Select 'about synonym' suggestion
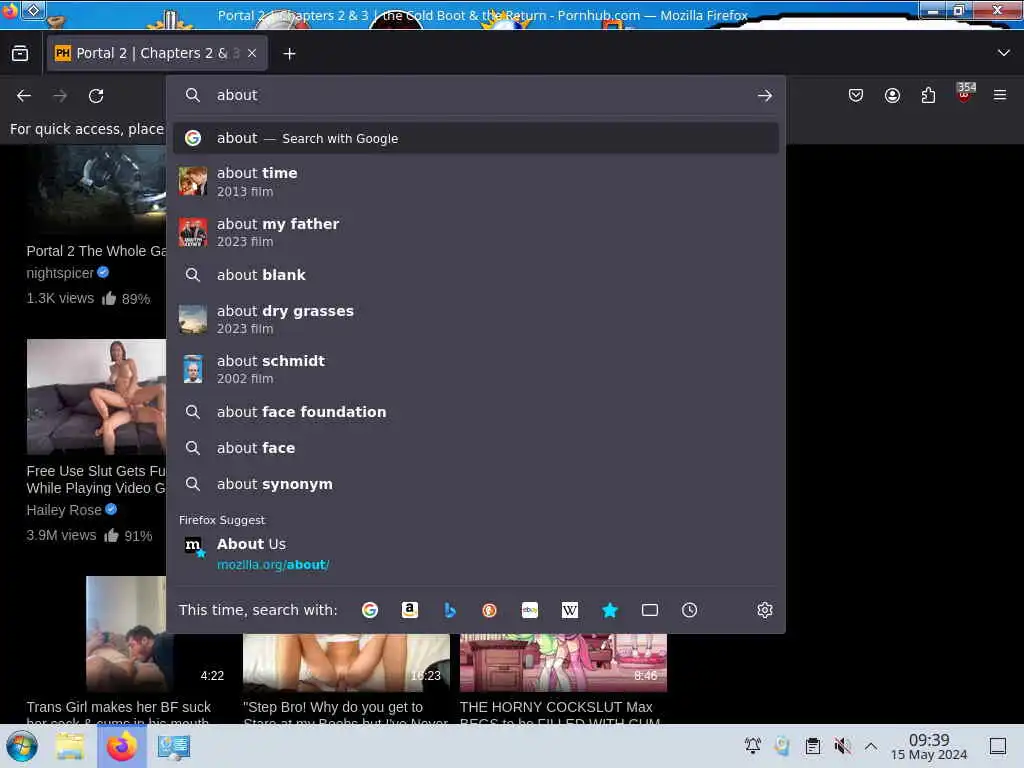This screenshot has width=1024, height=768. [x=475, y=484]
